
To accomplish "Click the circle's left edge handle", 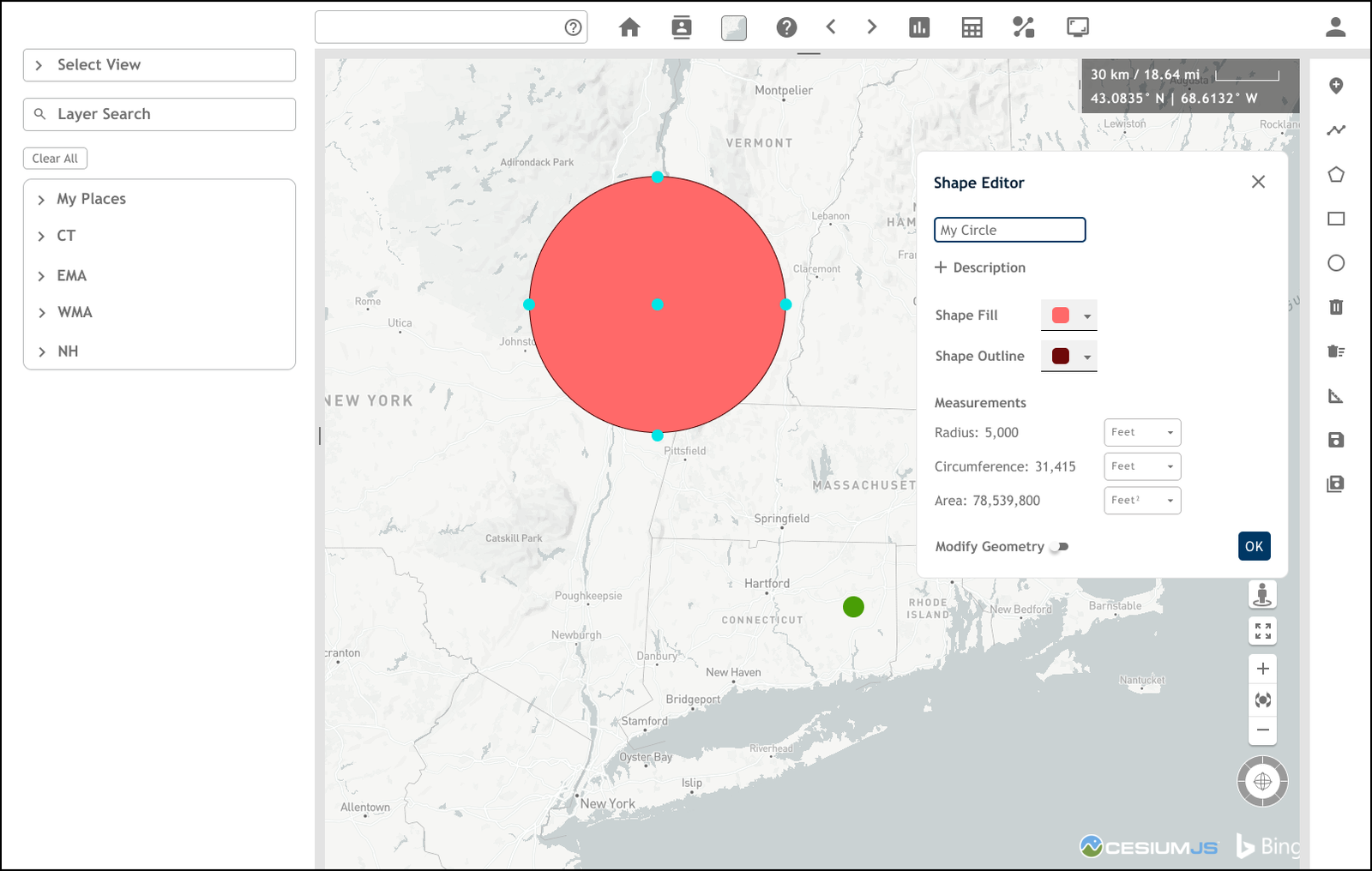I will coord(529,304).
